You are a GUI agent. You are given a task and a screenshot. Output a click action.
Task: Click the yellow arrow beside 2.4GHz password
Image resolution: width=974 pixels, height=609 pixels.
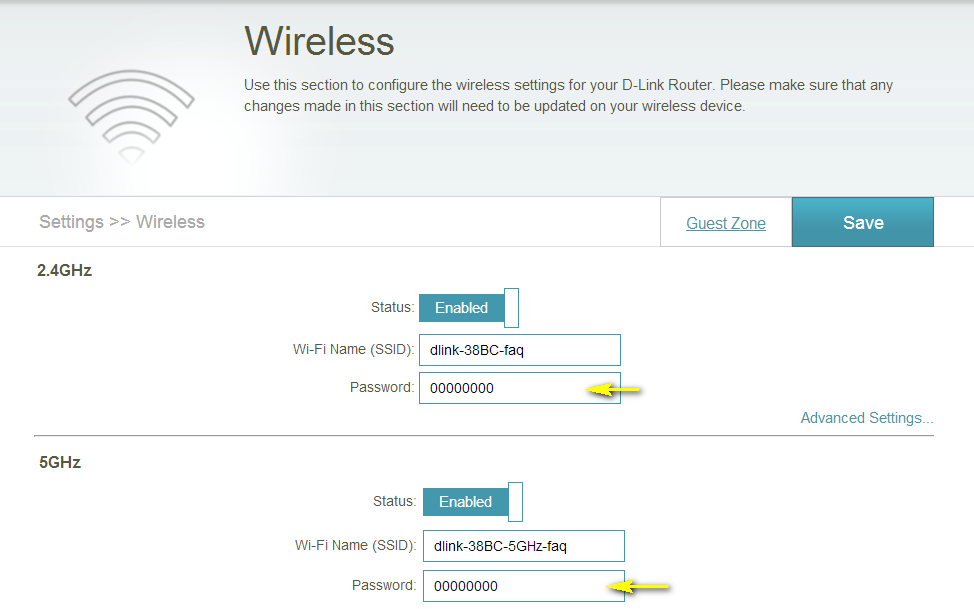613,390
